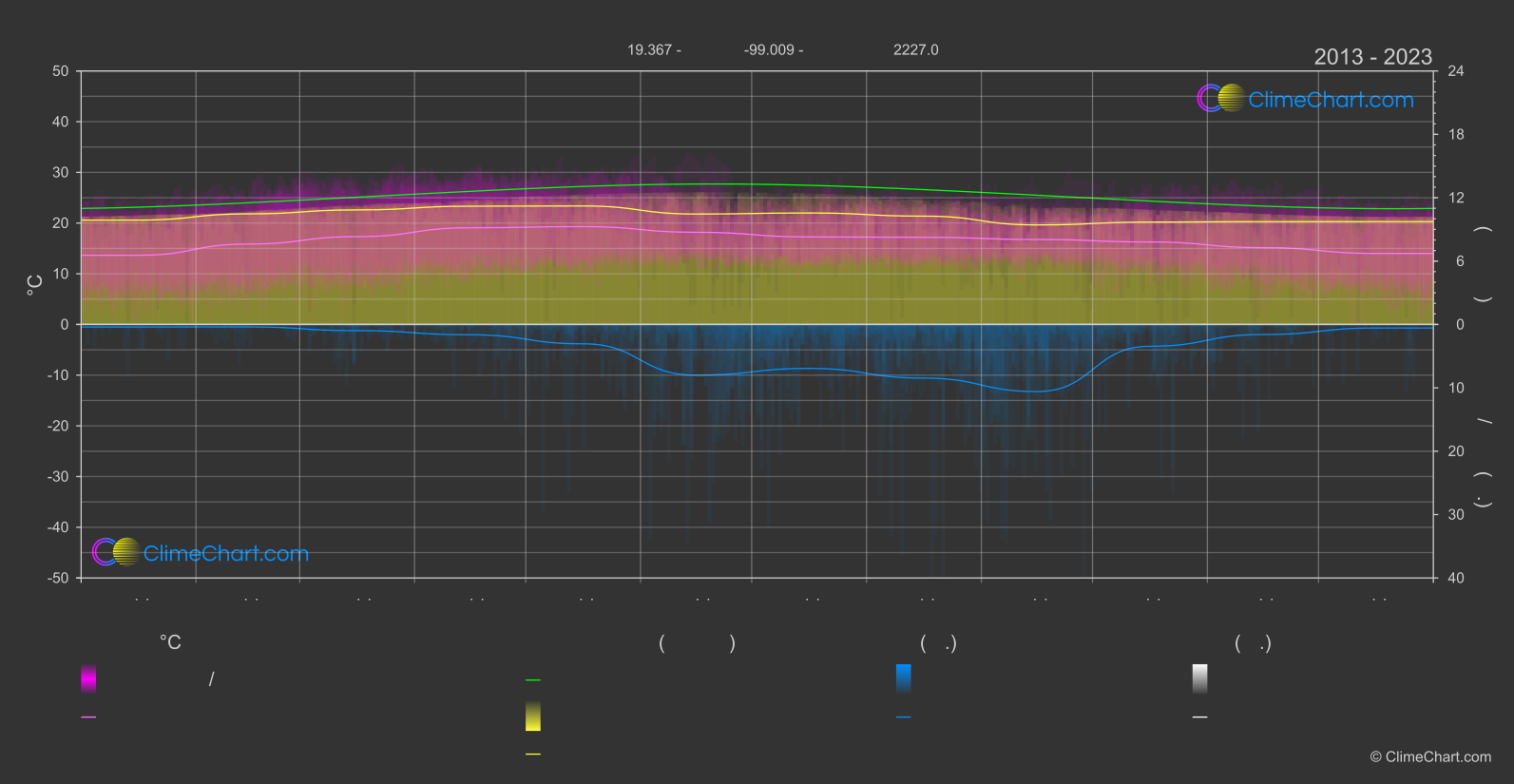1514x784 pixels.
Task: Click the 50 tick on temperature axis
Action: (61, 71)
